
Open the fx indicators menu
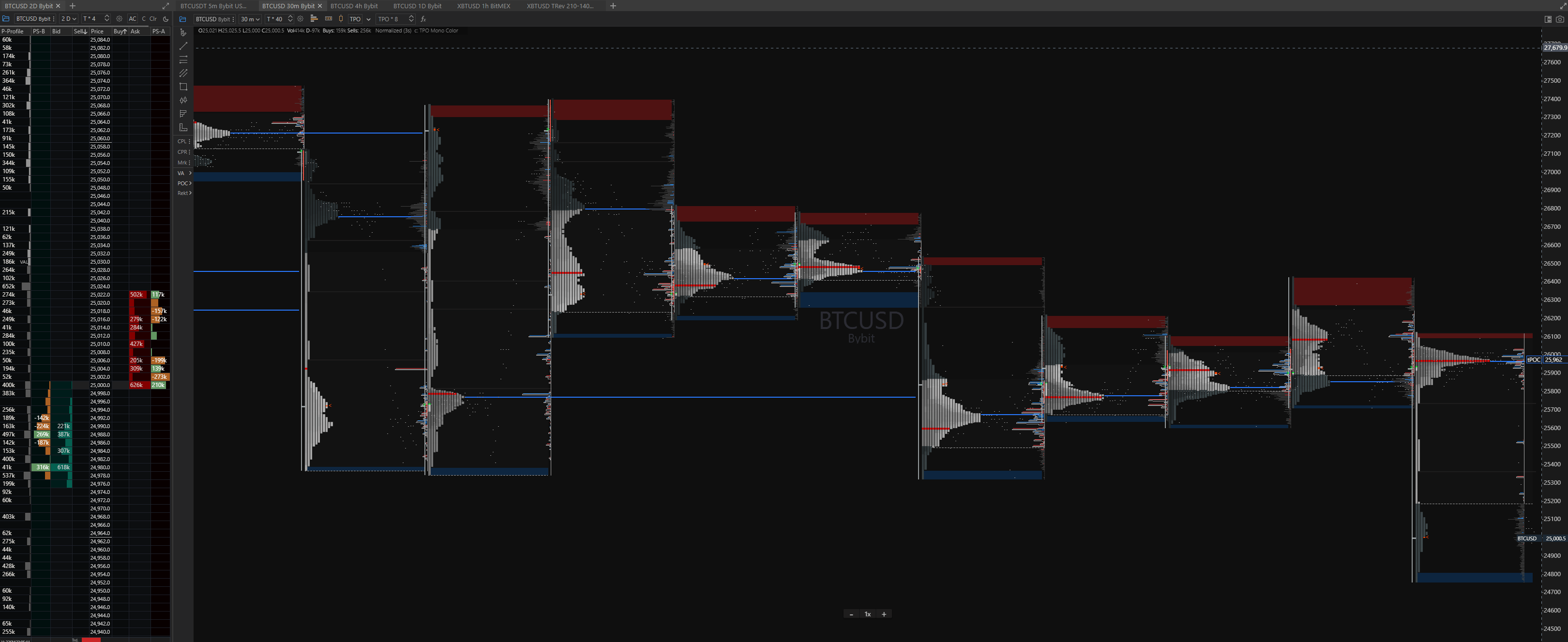(x=423, y=19)
